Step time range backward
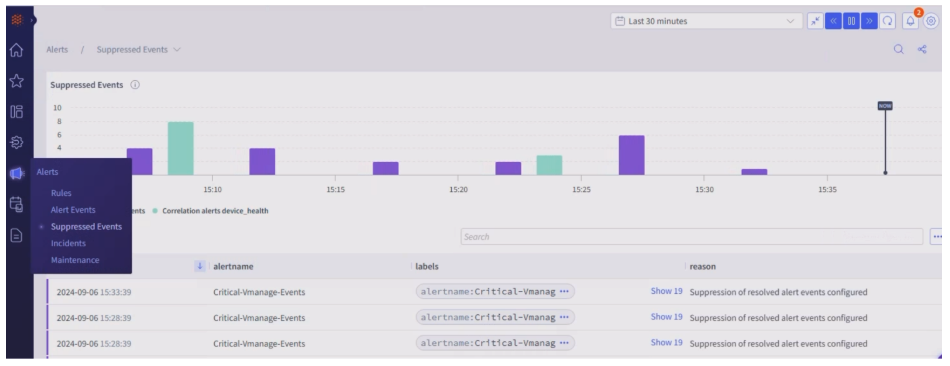 [833, 21]
